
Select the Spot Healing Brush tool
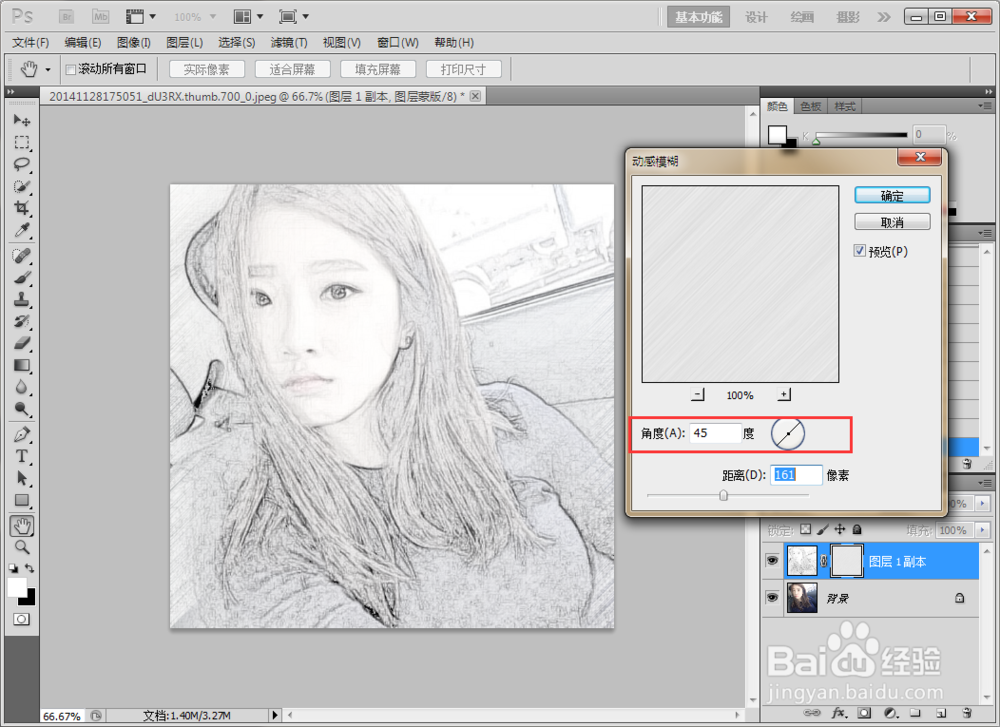(x=22, y=256)
